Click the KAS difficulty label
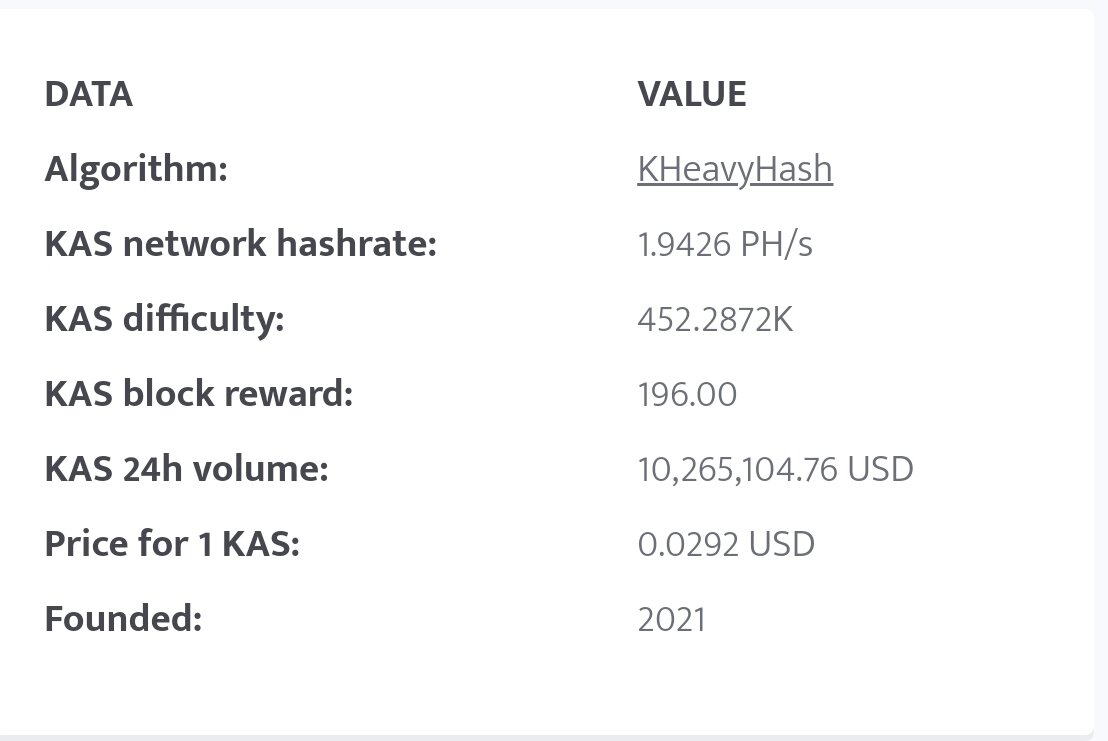This screenshot has width=1108, height=741. (x=165, y=319)
